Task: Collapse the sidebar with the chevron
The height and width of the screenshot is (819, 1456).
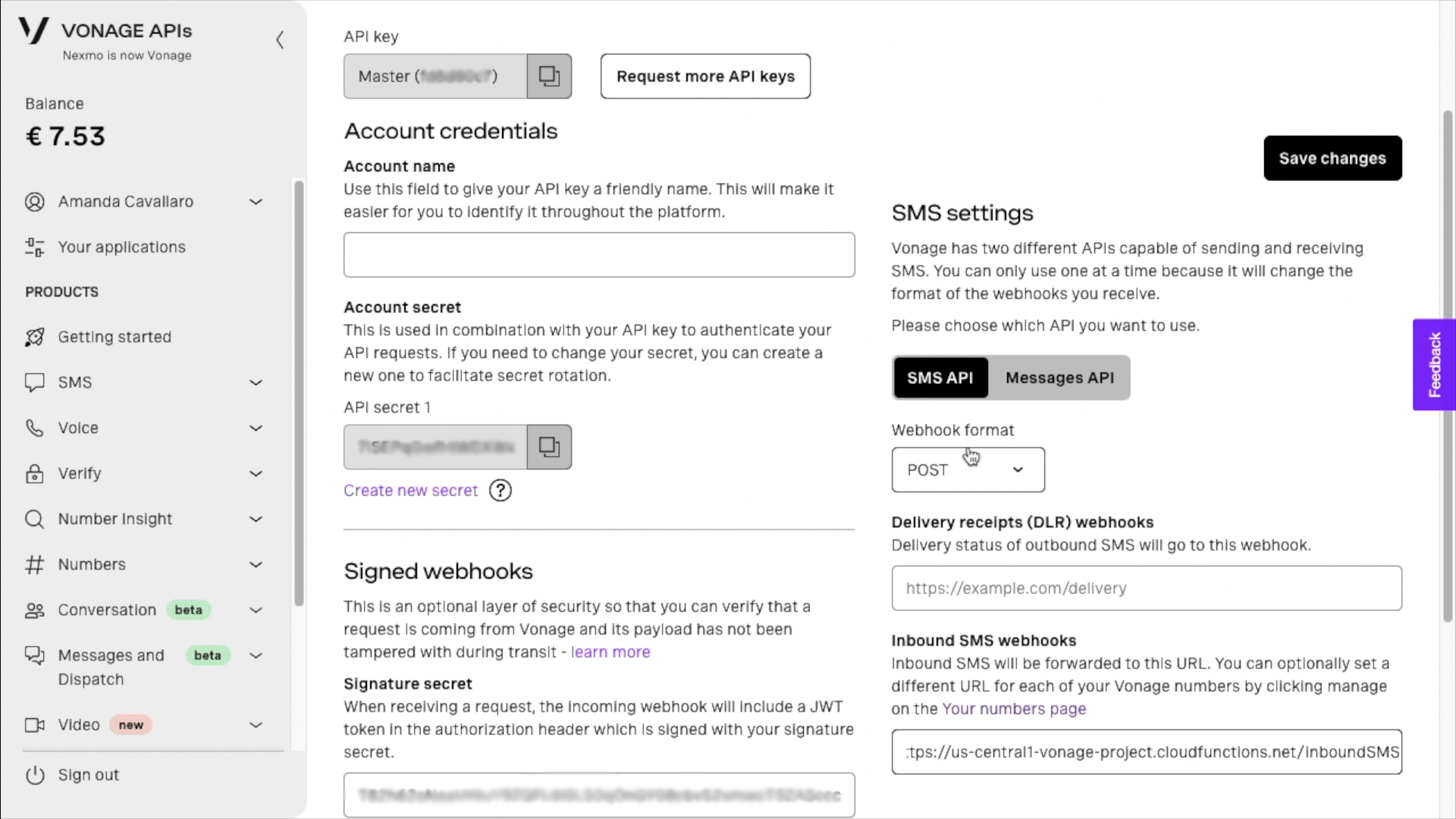Action: pos(280,39)
